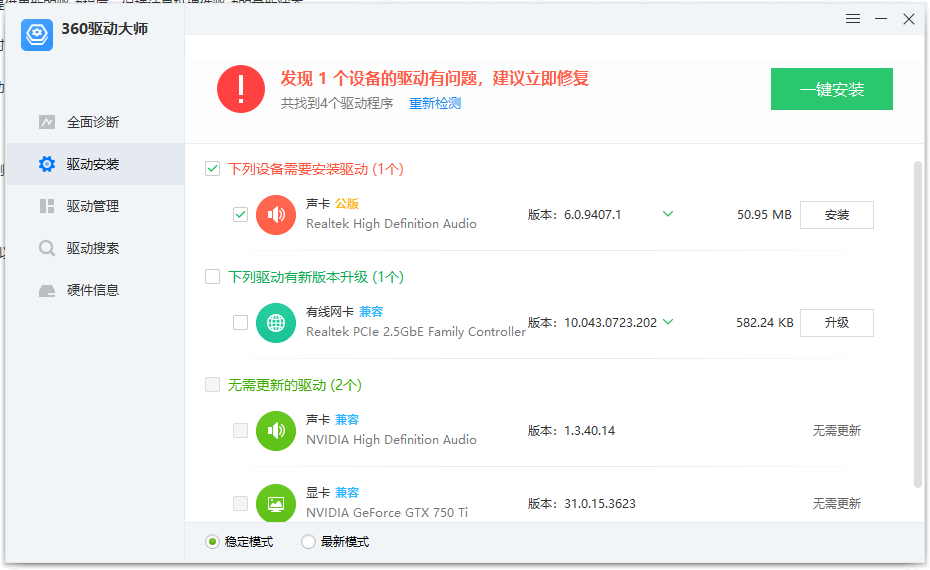Minimize the 360驱动大师 window
Image resolution: width=930 pixels, height=570 pixels.
[x=881, y=19]
